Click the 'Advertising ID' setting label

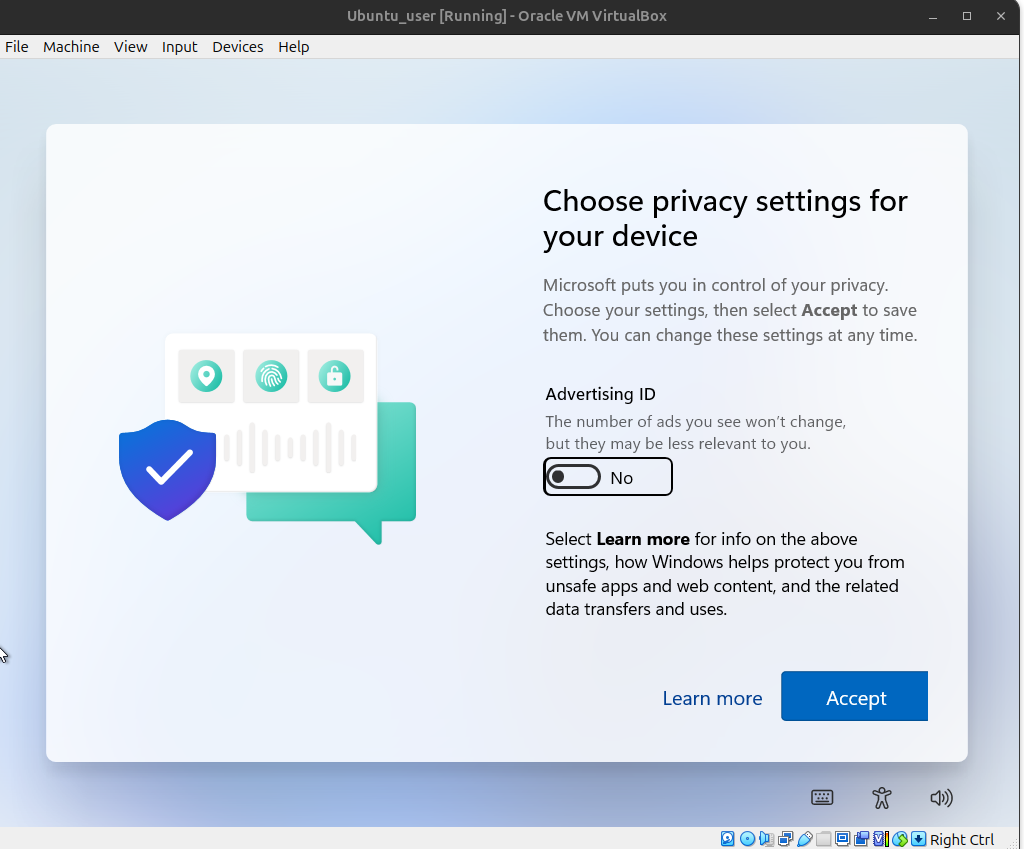(600, 394)
